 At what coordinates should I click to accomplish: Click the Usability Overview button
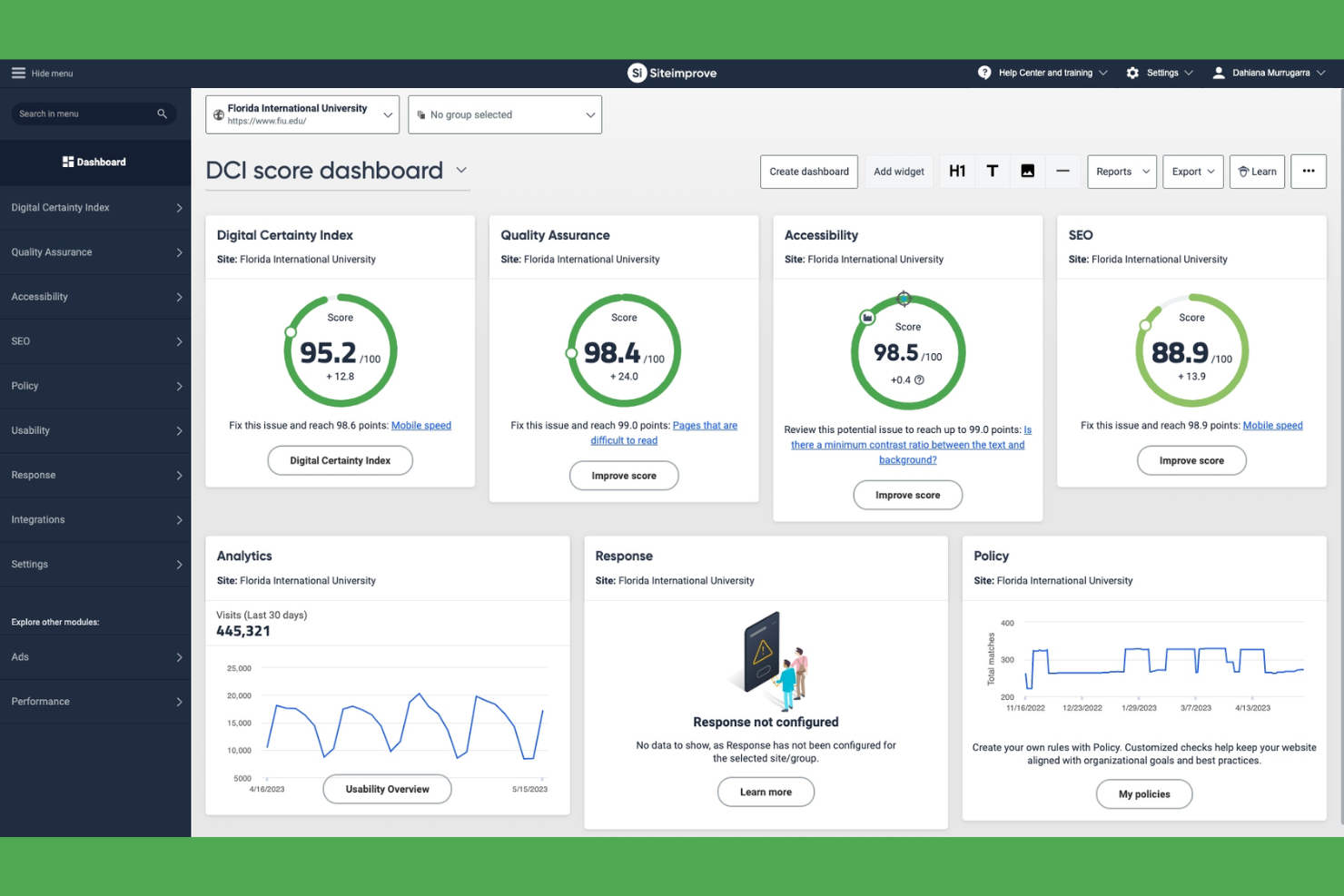pyautogui.click(x=388, y=789)
